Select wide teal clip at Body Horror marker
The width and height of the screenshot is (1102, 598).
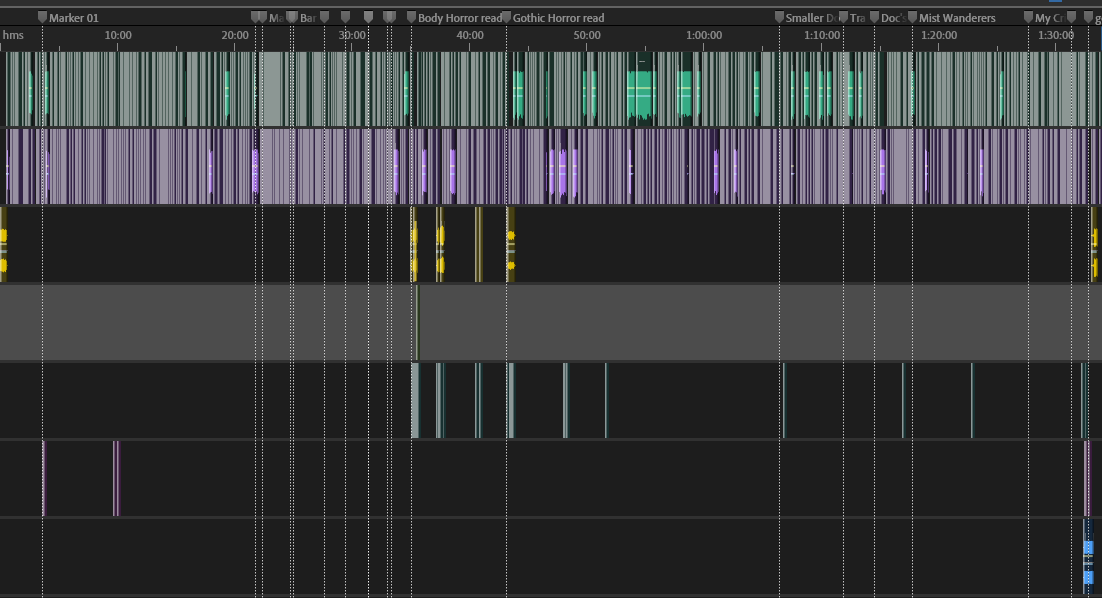pyautogui.click(x=415, y=401)
